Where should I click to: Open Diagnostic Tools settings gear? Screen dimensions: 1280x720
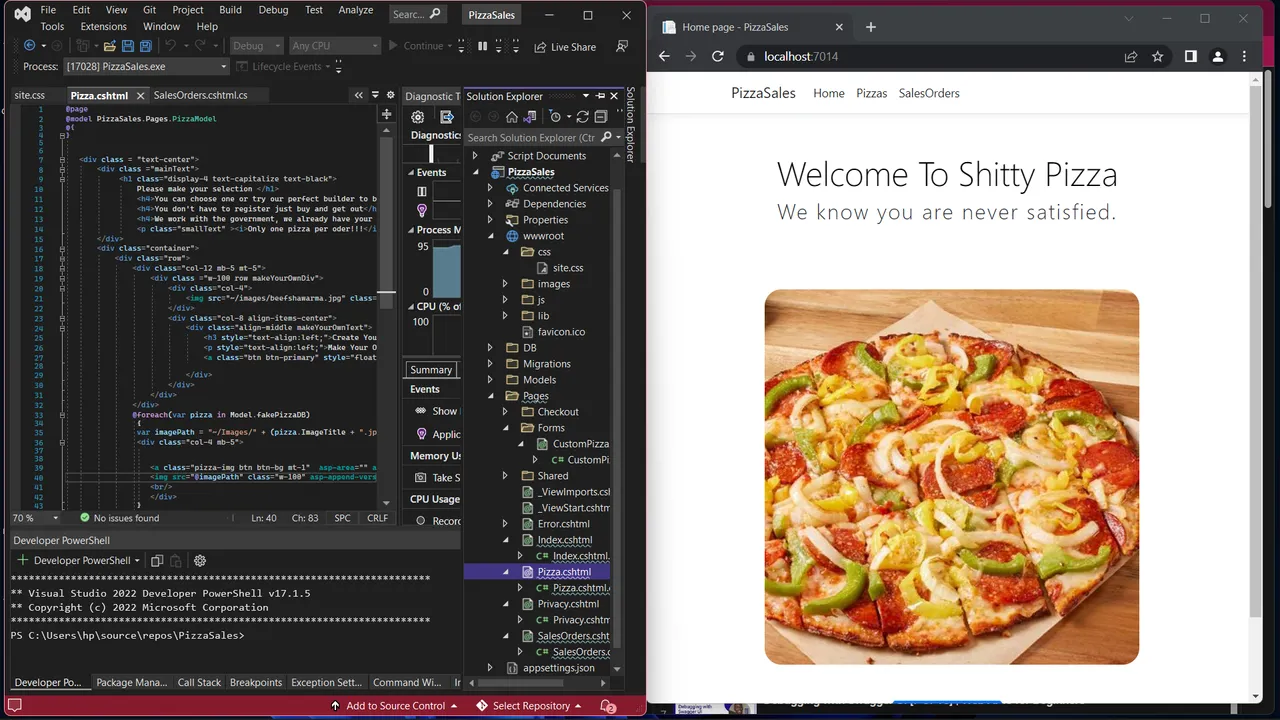coord(418,117)
